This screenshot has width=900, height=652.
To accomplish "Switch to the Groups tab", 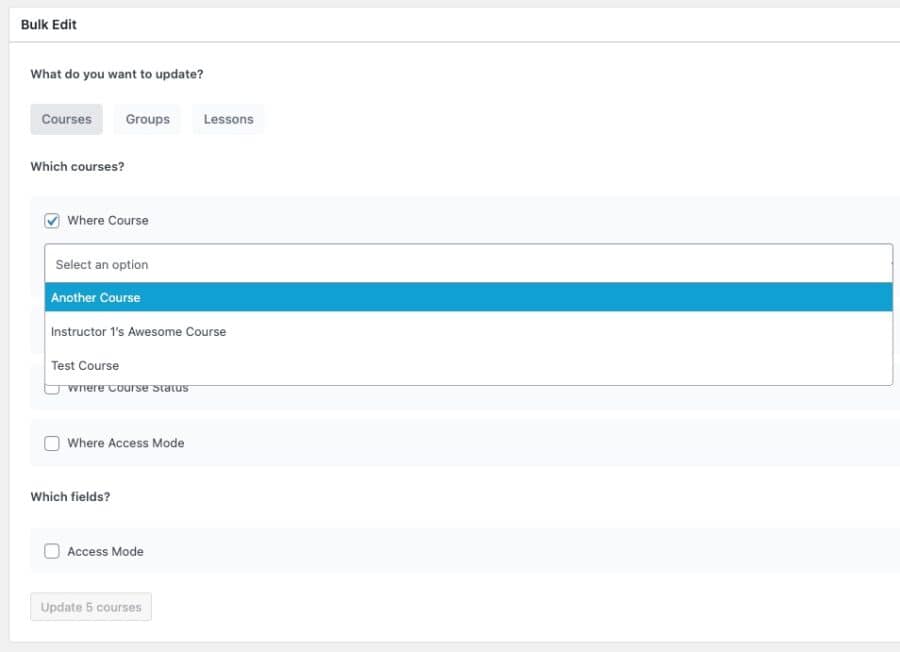I will click(148, 119).
